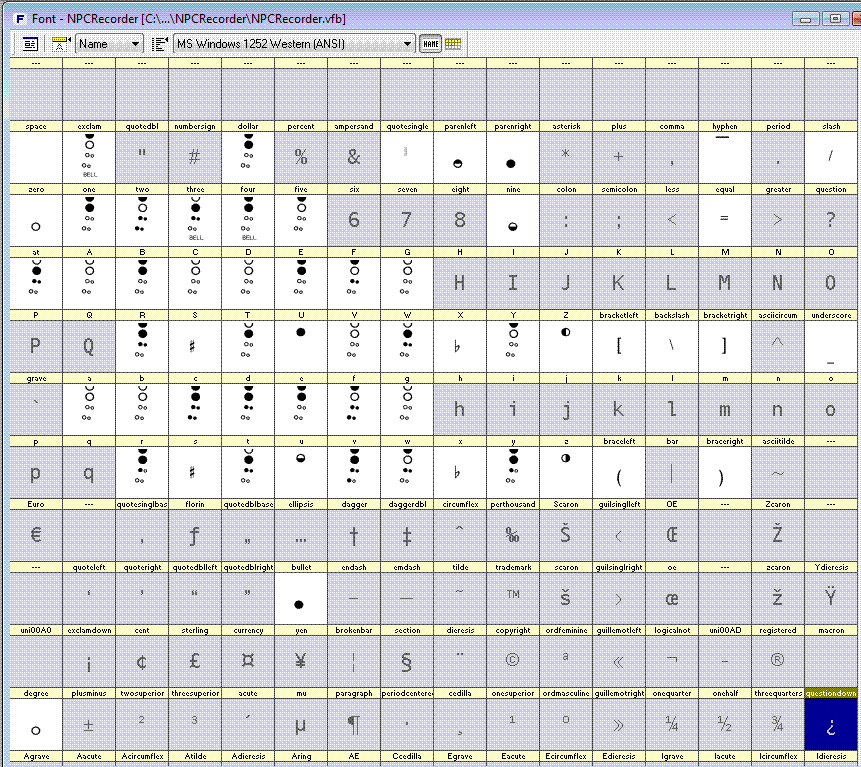Select the highlighted questiondown glyph cell
This screenshot has height=767, width=861.
pos(830,724)
